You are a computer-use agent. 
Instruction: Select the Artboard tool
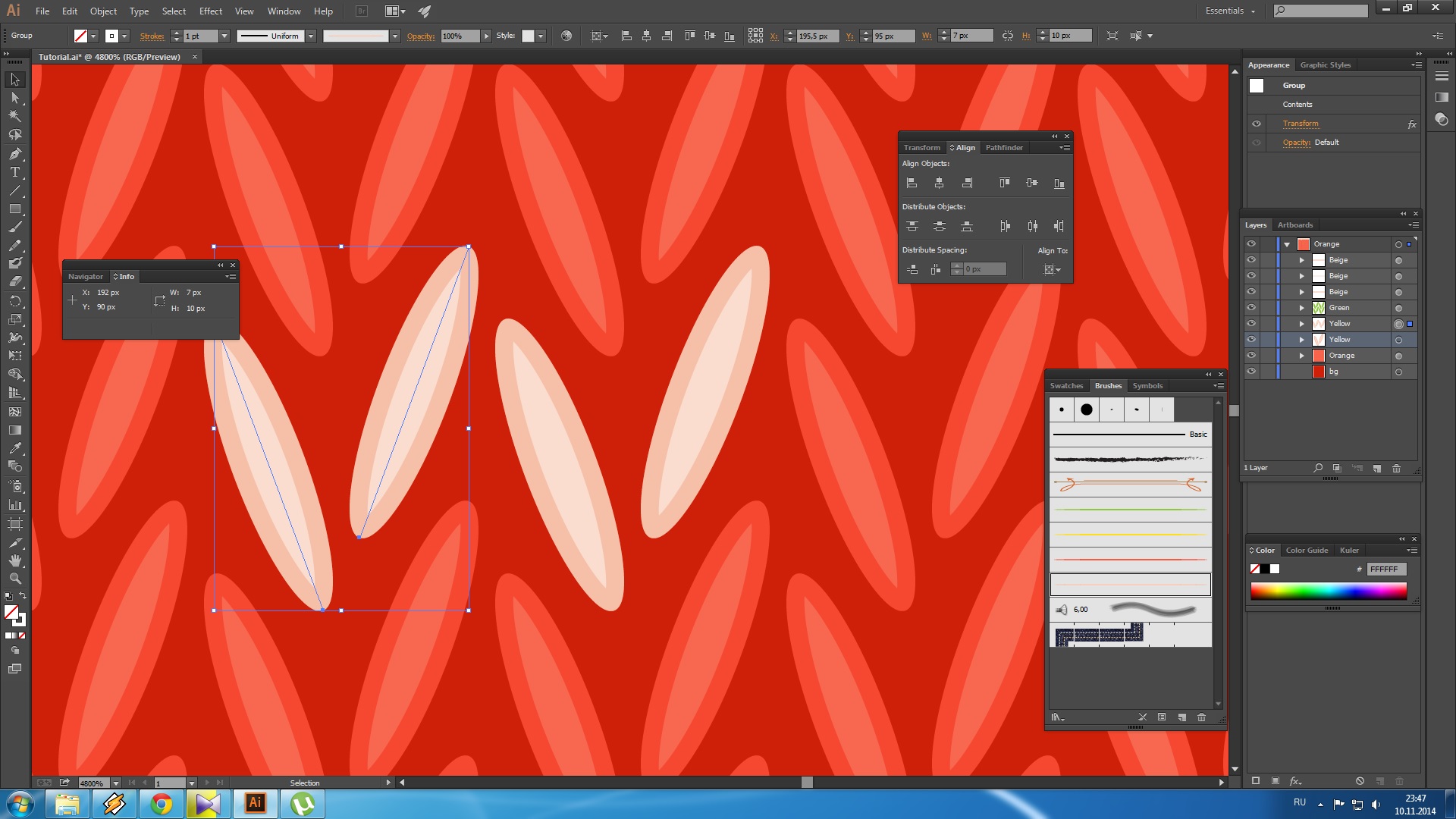click(x=14, y=523)
